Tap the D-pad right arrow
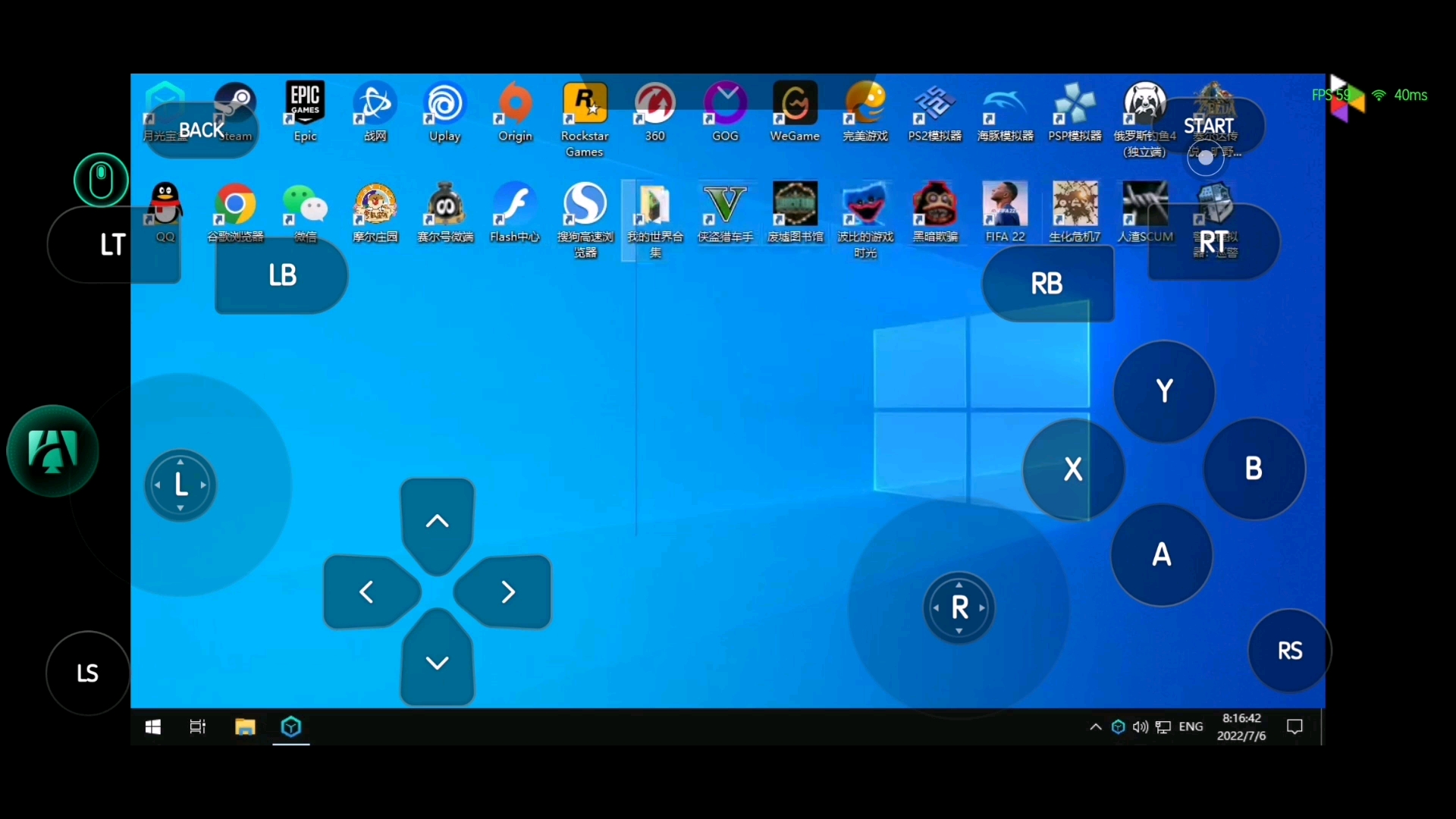The image size is (1456, 819). (504, 591)
